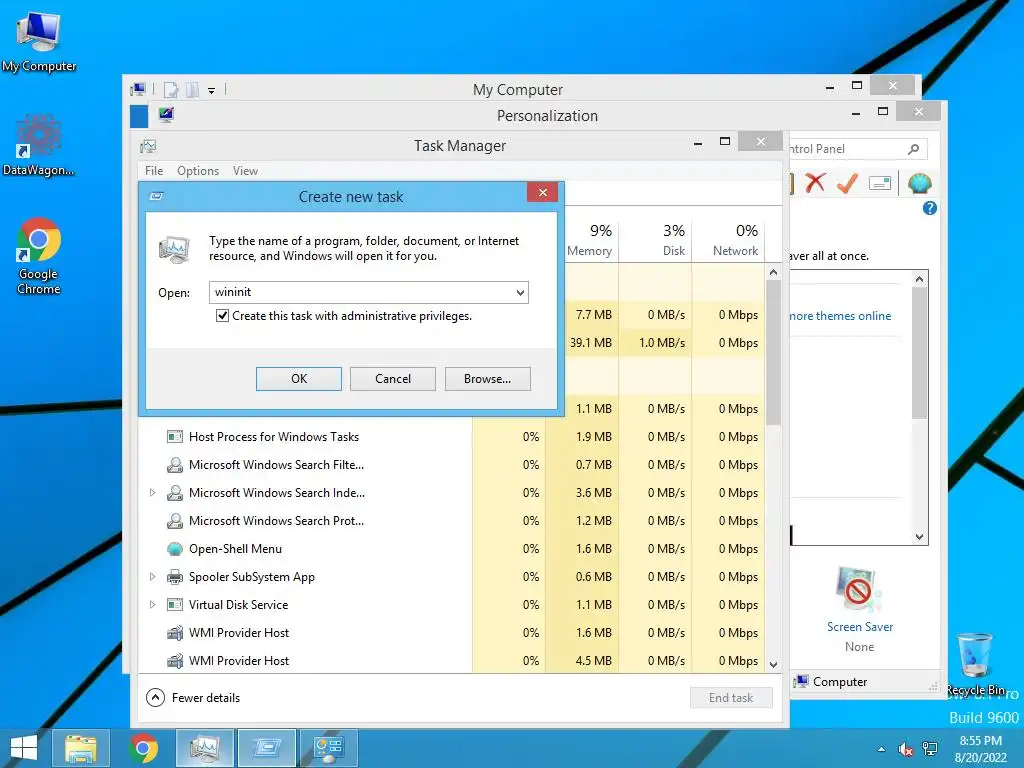Close the Create new task dialog
This screenshot has height=768, width=1024.
tap(542, 193)
